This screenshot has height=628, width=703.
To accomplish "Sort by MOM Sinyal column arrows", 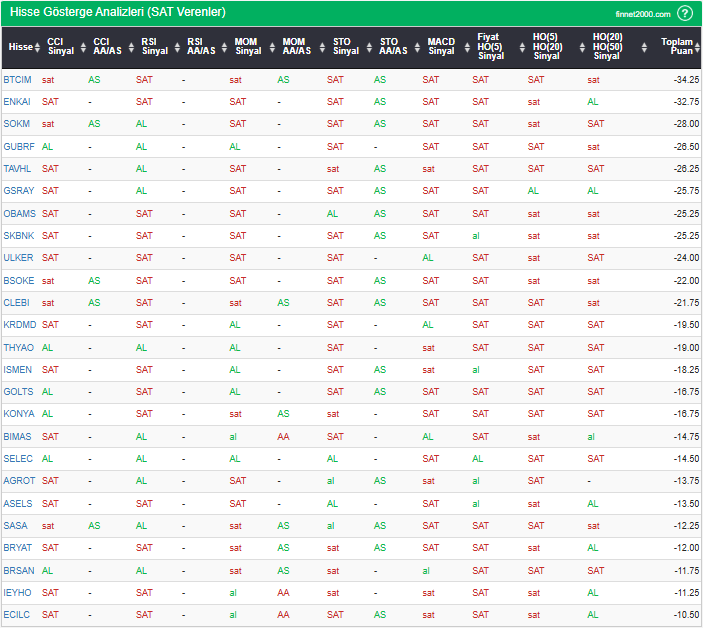I will point(272,47).
